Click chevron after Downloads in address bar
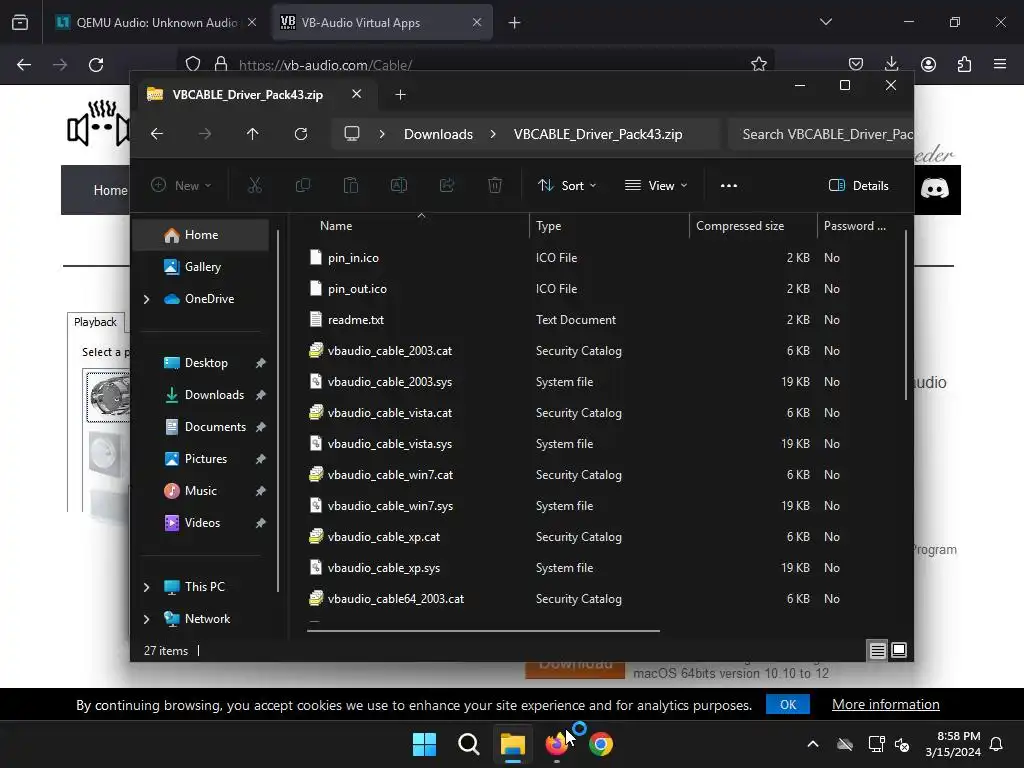 (493, 134)
